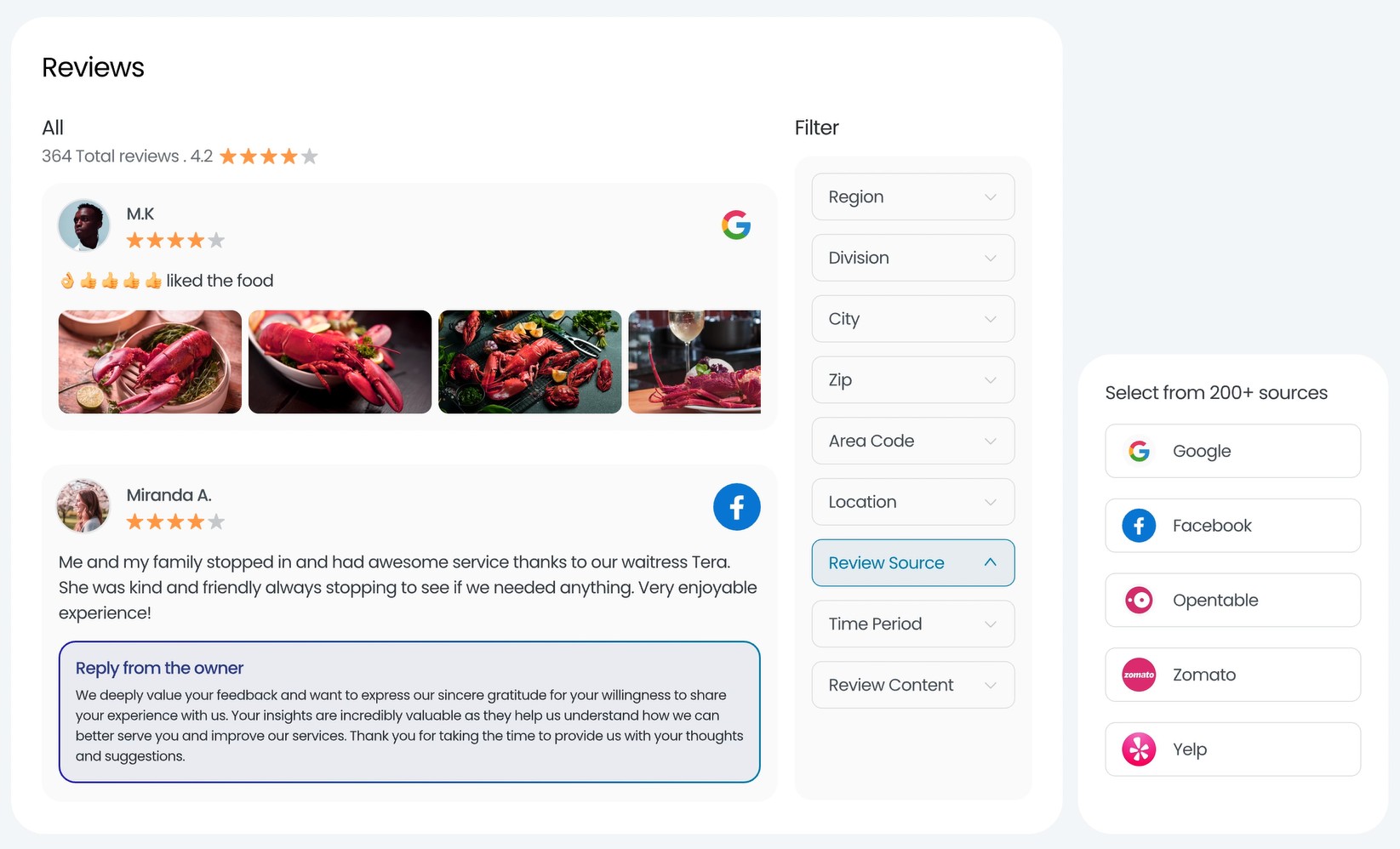Select the Opentable source option
This screenshot has width=1400, height=849.
click(x=1232, y=601)
